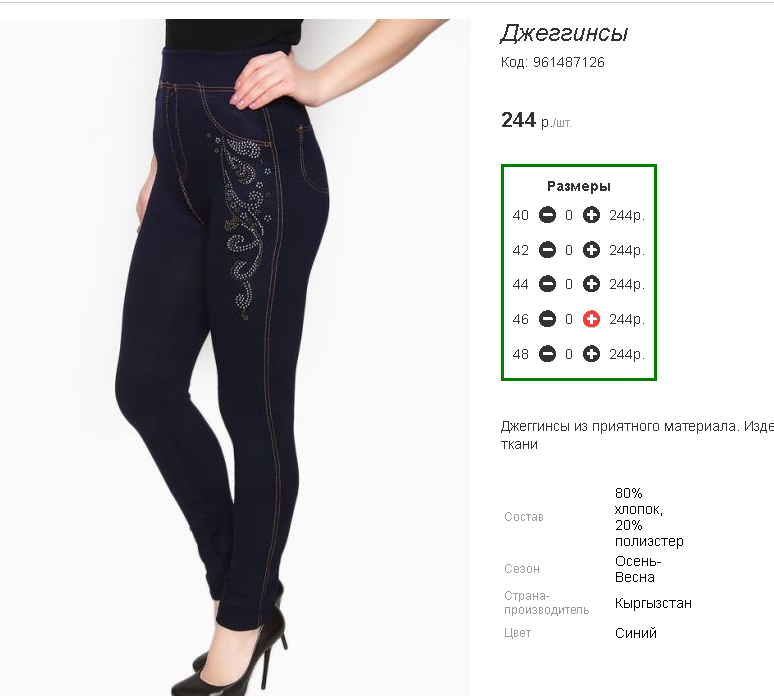The image size is (774, 696).
Task: Select quantity field for size 40
Action: [x=569, y=215]
